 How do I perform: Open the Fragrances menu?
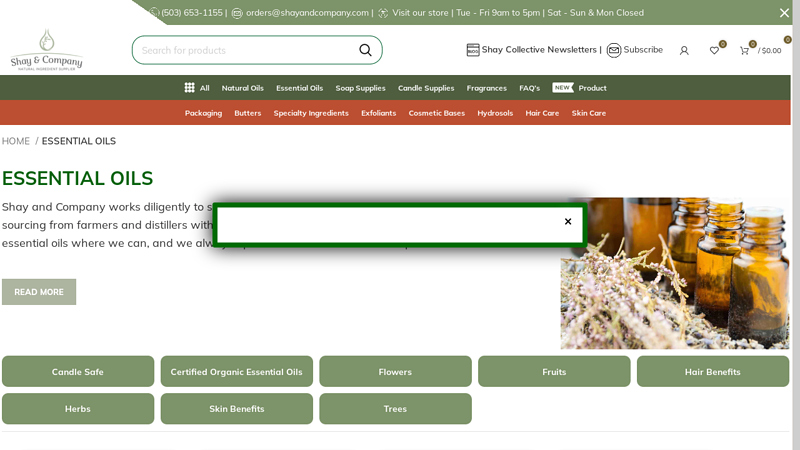pyautogui.click(x=487, y=88)
